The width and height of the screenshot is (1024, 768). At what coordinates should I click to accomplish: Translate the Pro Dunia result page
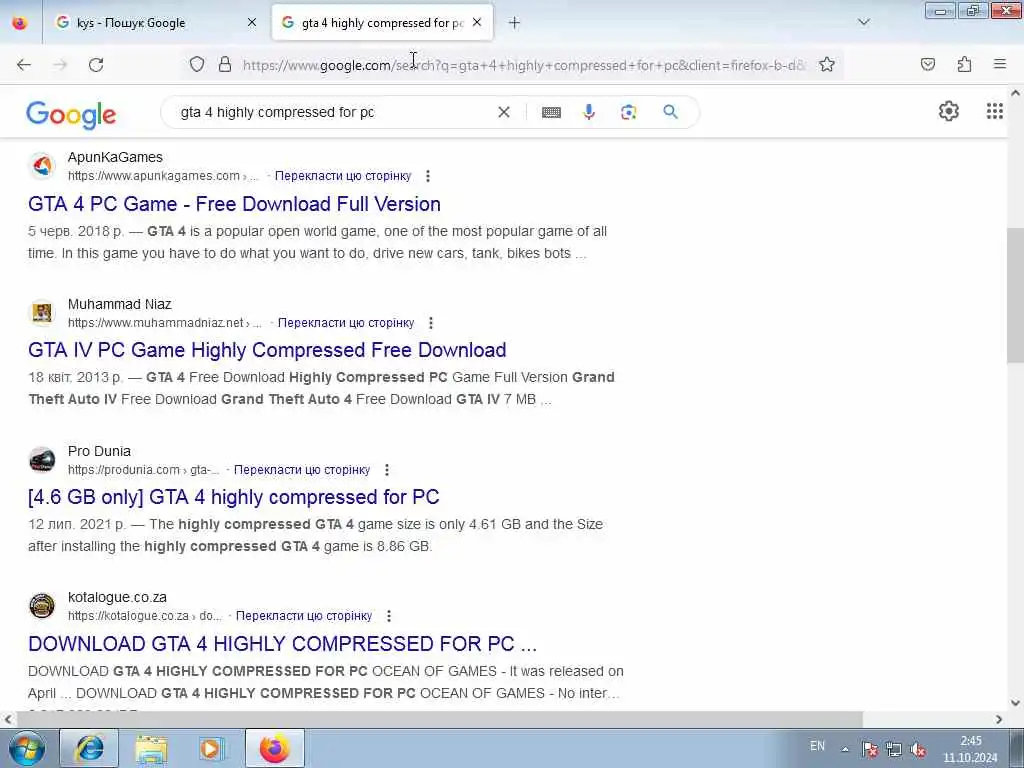tap(302, 470)
